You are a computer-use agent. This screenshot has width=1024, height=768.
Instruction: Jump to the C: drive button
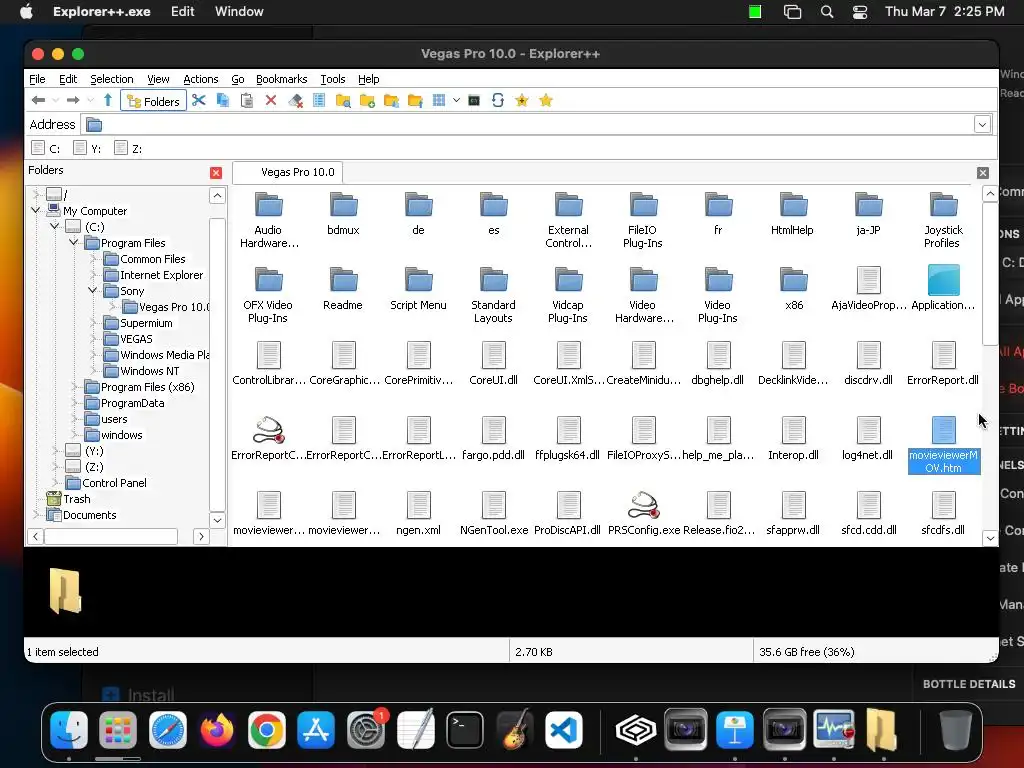click(x=46, y=148)
